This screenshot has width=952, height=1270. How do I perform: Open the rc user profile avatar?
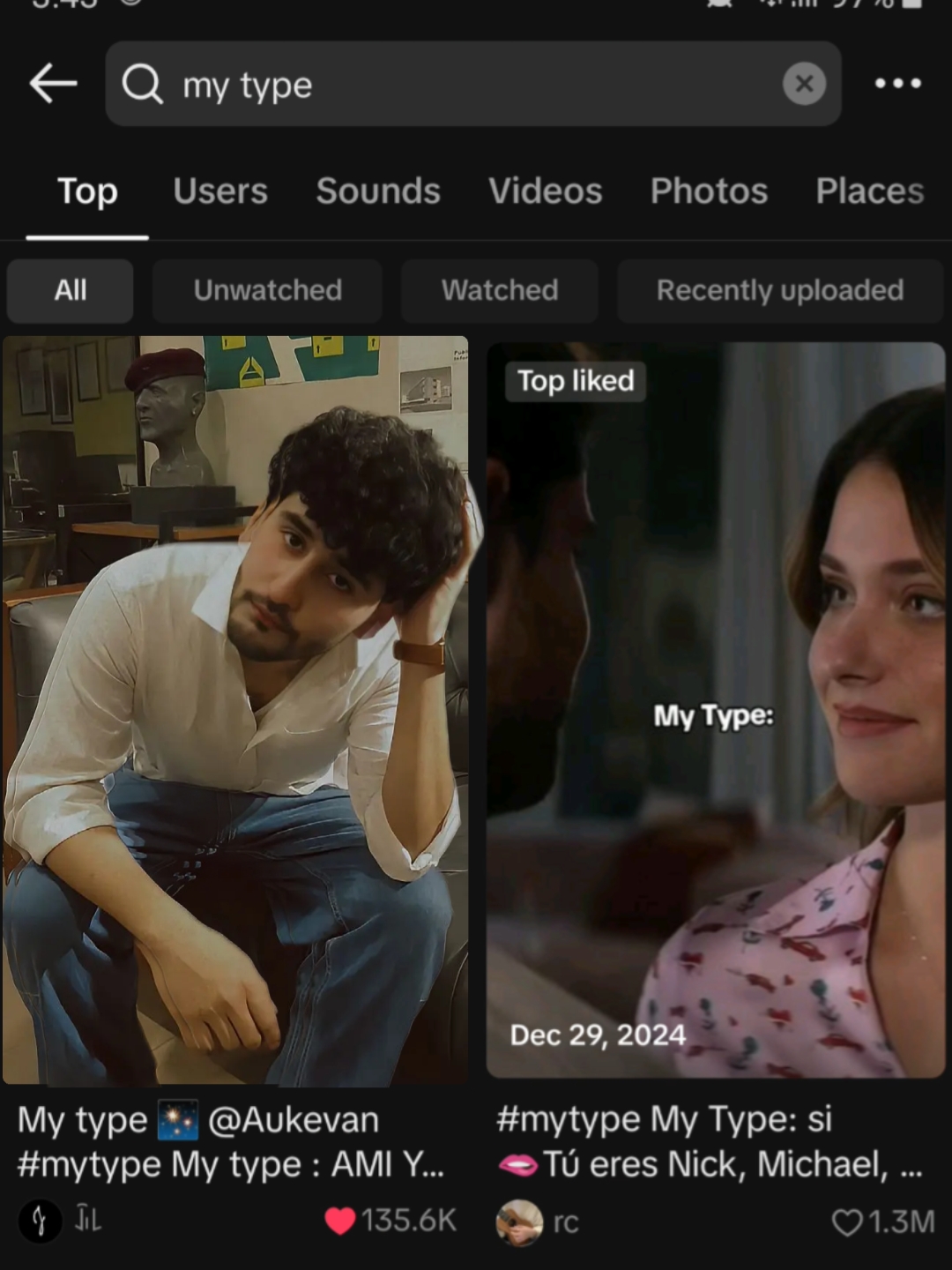pyautogui.click(x=519, y=1222)
